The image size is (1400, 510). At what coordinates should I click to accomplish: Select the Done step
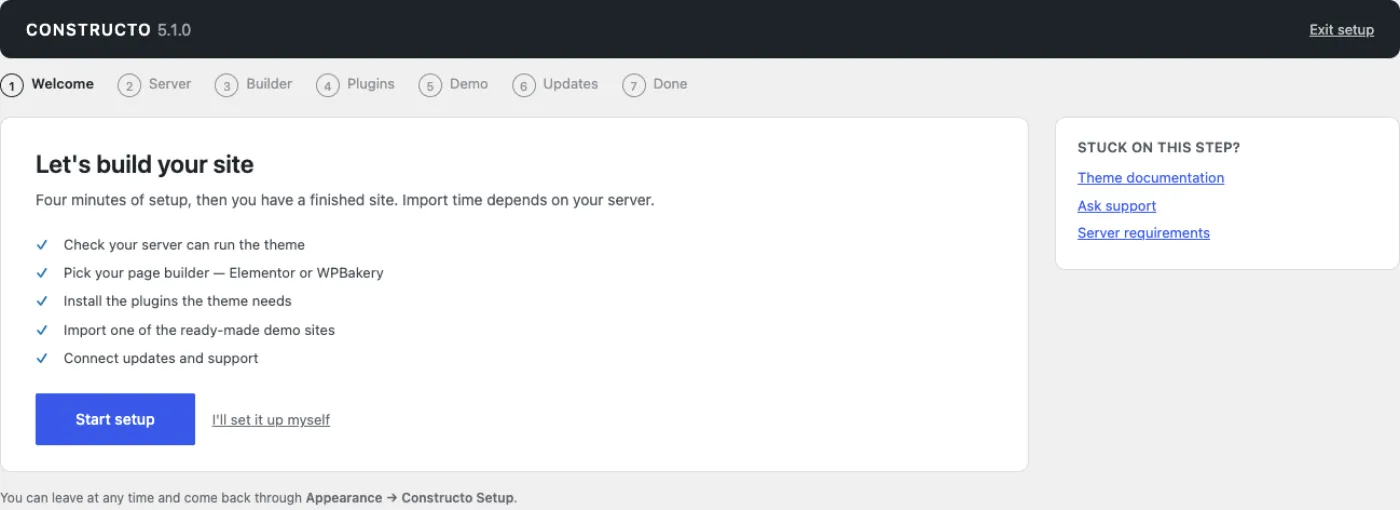click(655, 85)
